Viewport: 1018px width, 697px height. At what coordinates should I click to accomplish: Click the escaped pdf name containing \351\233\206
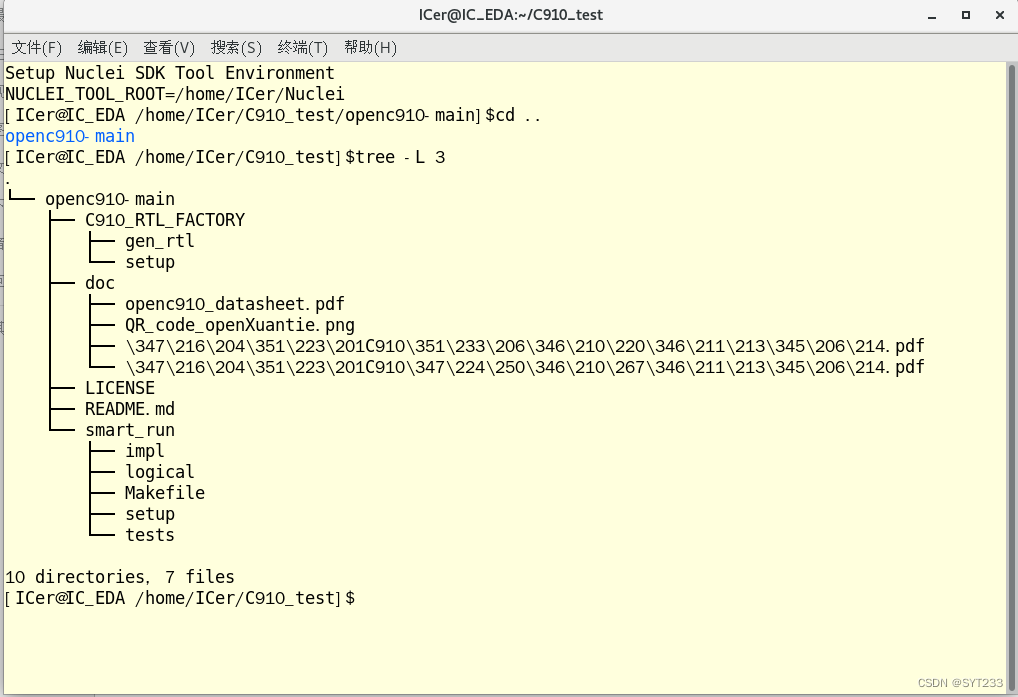point(525,346)
